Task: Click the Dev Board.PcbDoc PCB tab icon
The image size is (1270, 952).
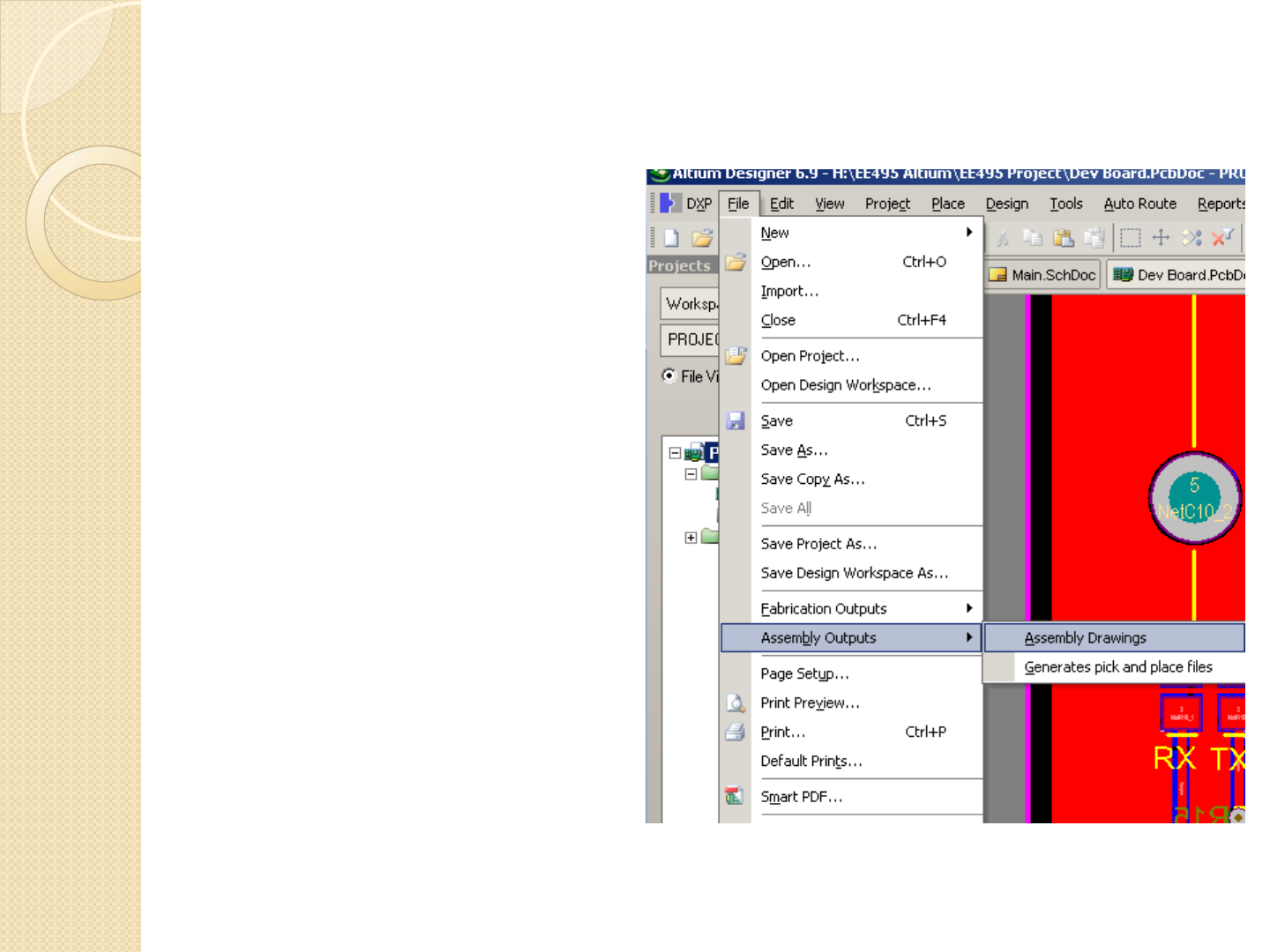Action: 1123,275
